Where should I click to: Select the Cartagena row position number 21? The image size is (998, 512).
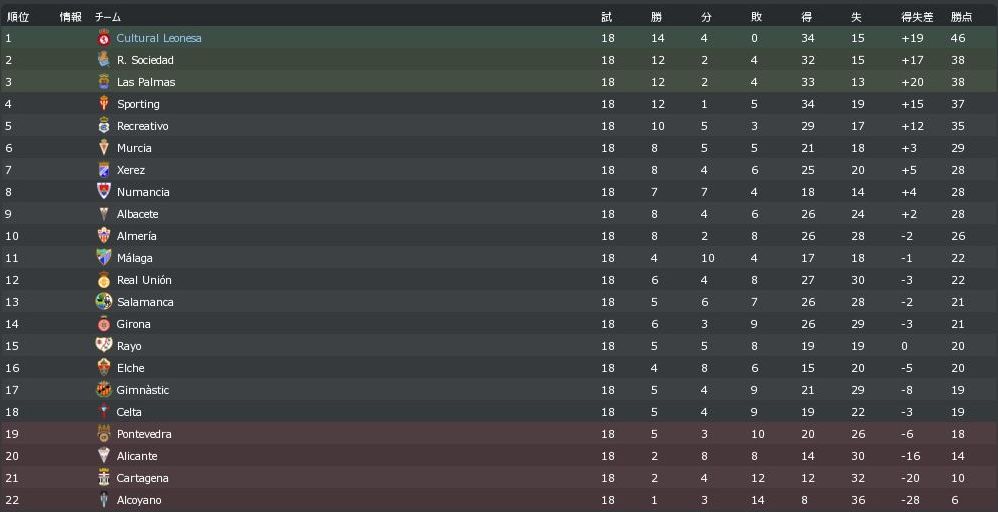[12, 478]
